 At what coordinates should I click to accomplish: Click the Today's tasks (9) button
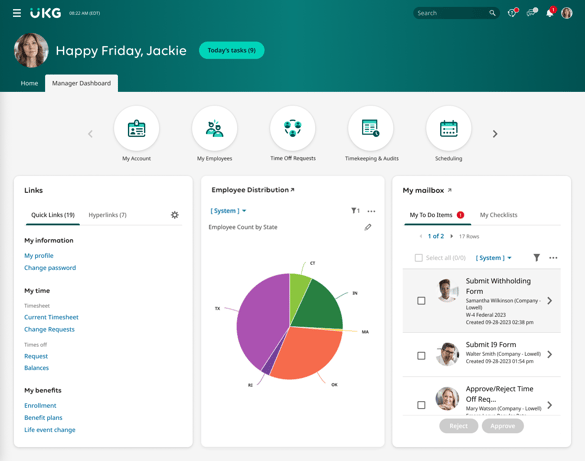click(232, 50)
